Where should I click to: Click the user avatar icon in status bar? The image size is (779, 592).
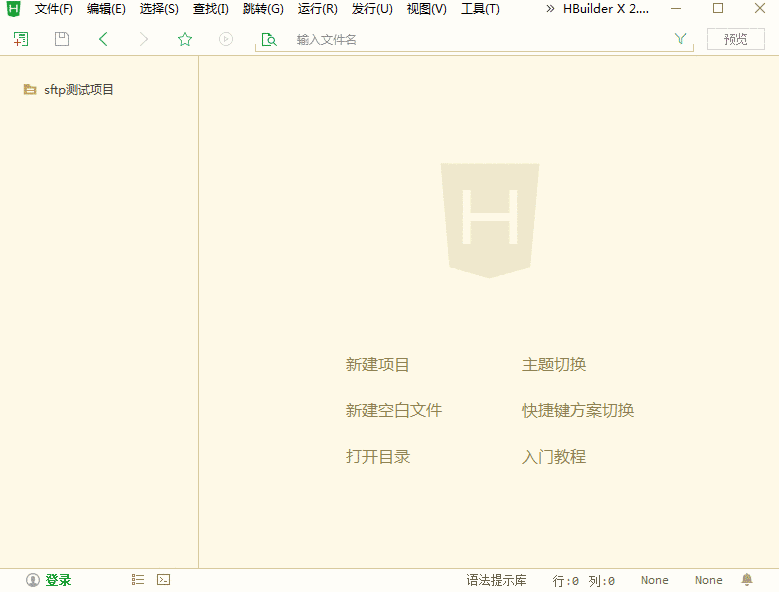(33, 580)
